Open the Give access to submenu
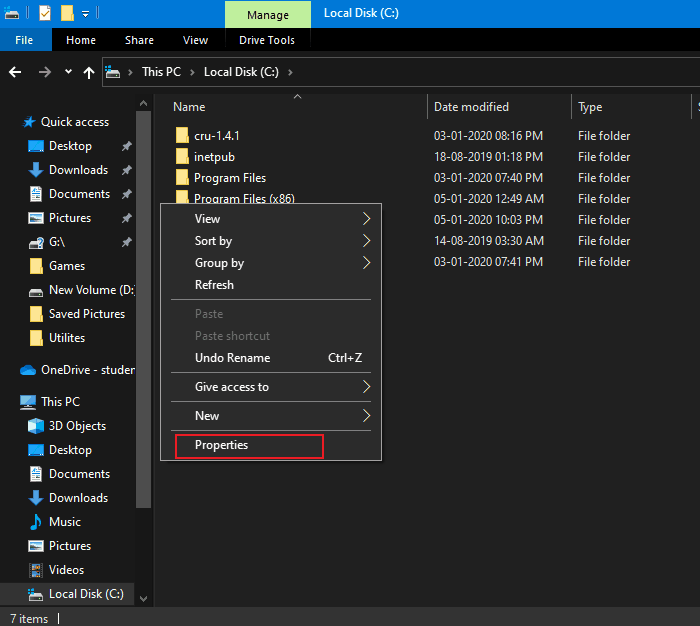The width and height of the screenshot is (700, 626). pyautogui.click(x=271, y=387)
